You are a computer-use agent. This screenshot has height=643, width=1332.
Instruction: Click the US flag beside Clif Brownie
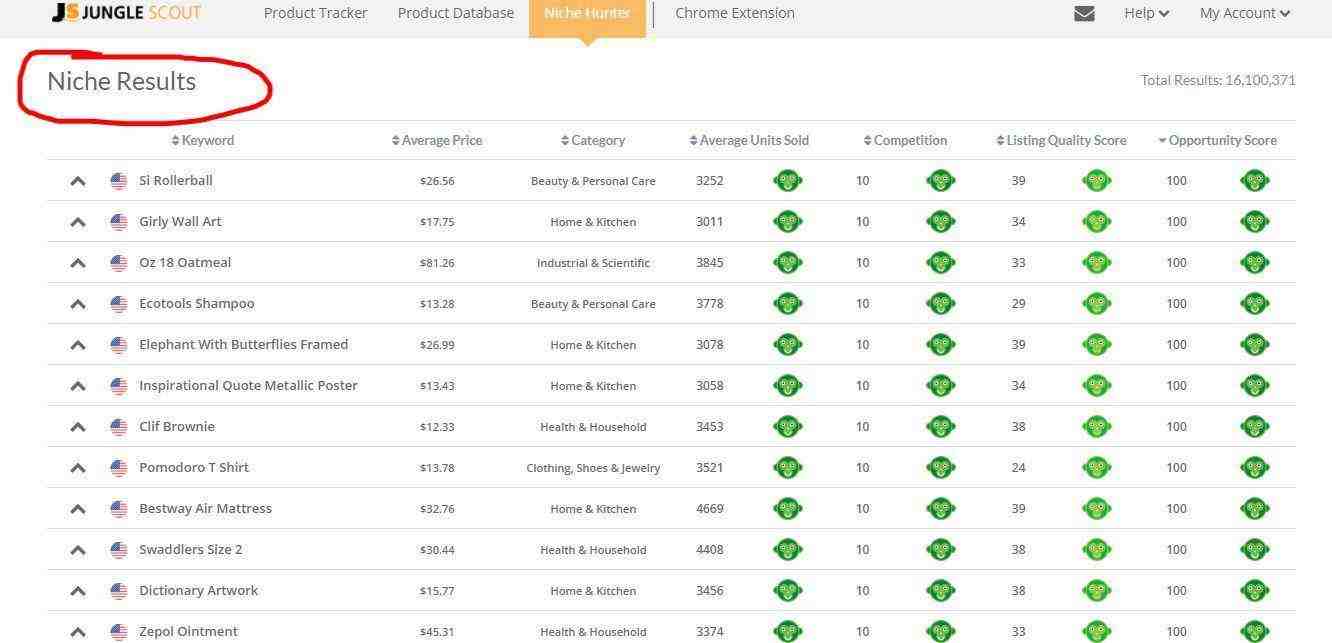(119, 427)
